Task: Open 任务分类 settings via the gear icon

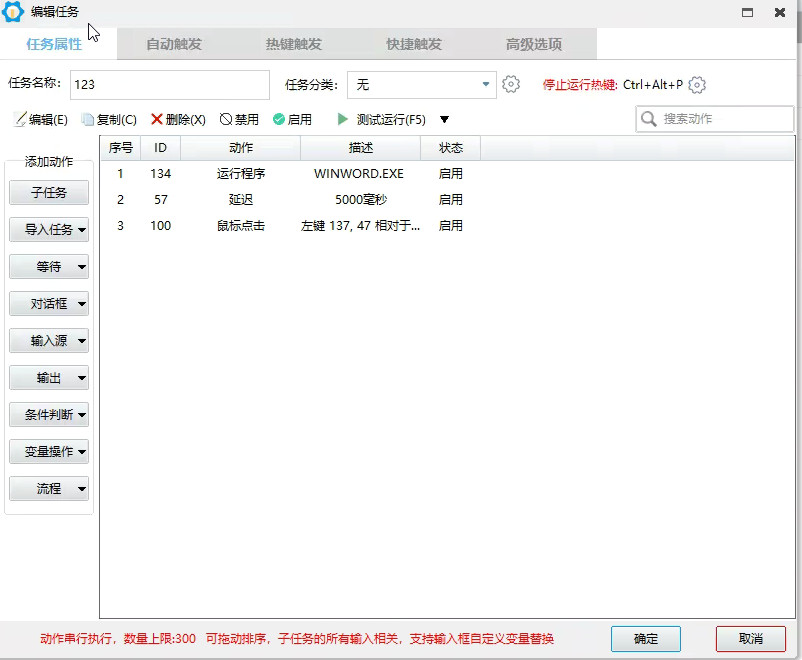Action: 511,85
